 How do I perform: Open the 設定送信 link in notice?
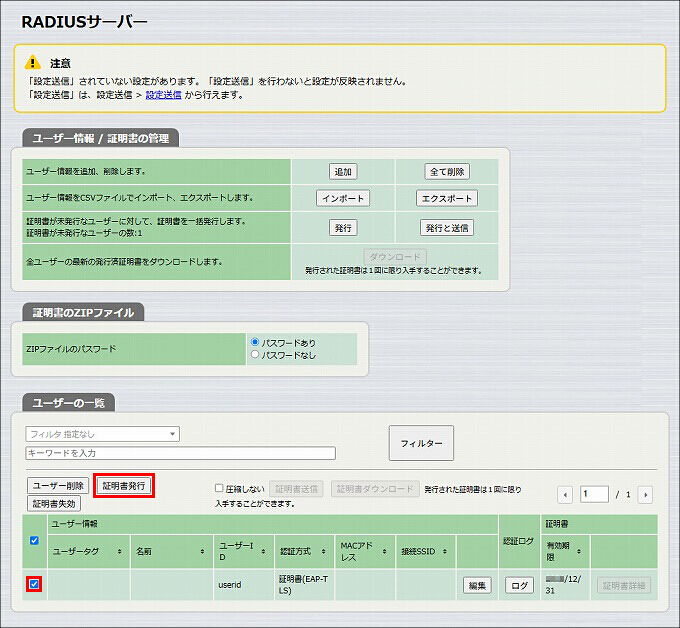163,95
